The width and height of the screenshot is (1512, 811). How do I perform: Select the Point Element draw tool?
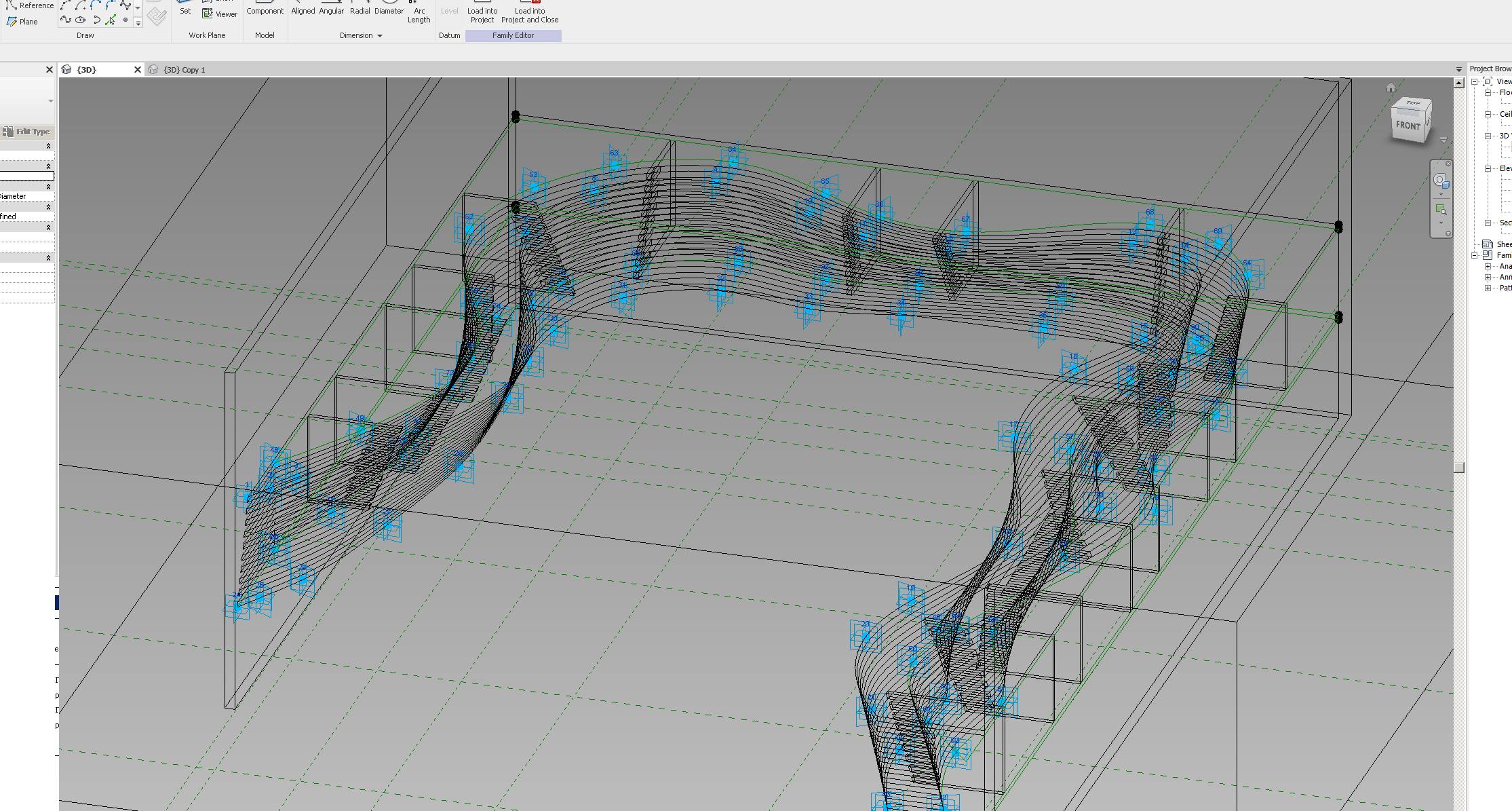pyautogui.click(x=125, y=20)
